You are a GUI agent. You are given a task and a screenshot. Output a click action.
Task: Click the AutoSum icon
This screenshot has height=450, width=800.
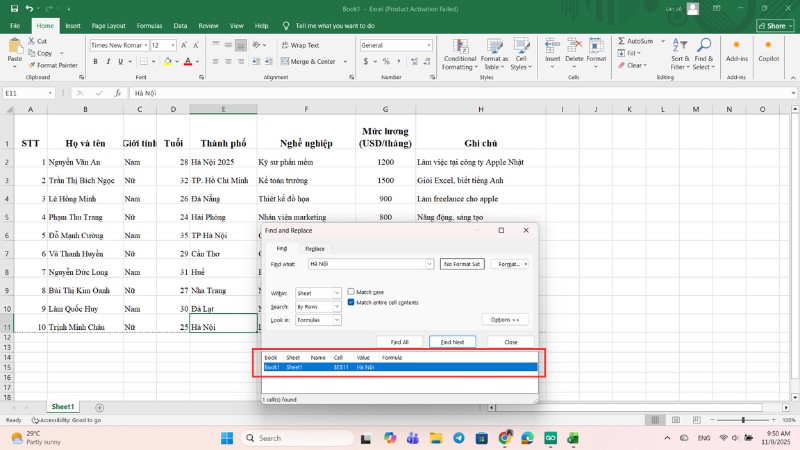coord(622,42)
